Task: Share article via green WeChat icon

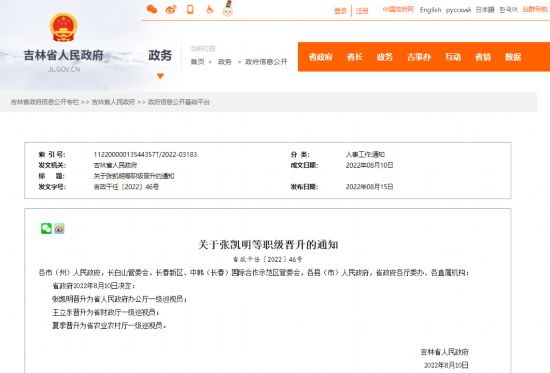Action: (x=46, y=228)
